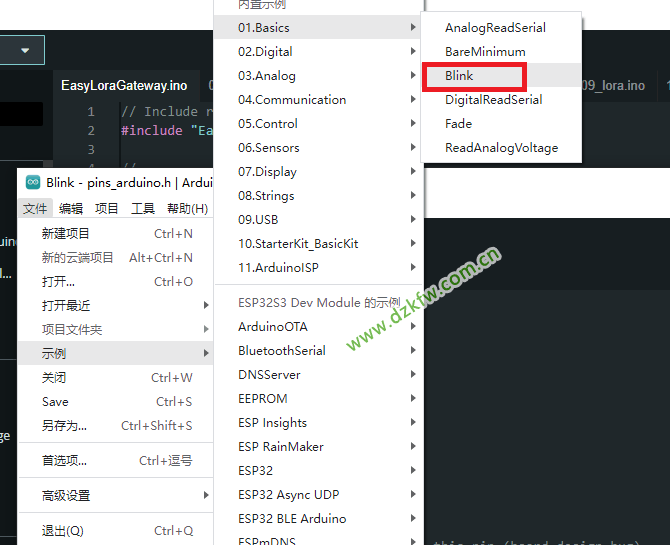
Task: Expand the 06.Sensors submenu arrow
Action: (x=412, y=148)
